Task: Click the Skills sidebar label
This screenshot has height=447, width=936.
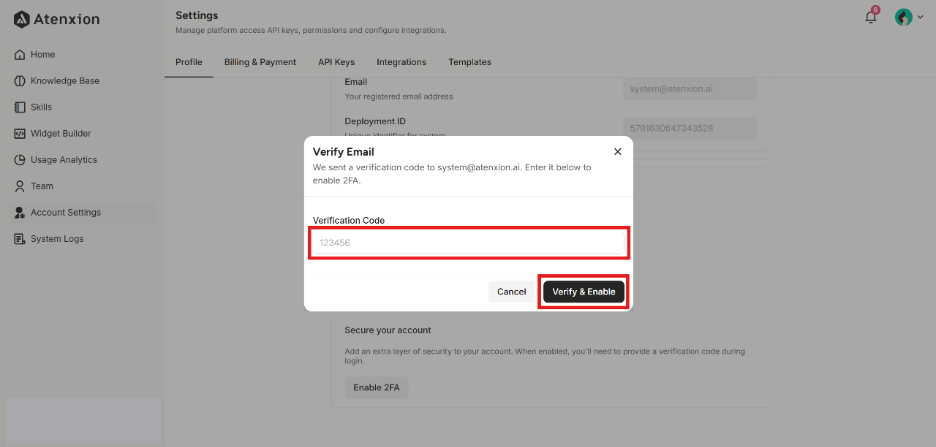Action: coord(41,107)
